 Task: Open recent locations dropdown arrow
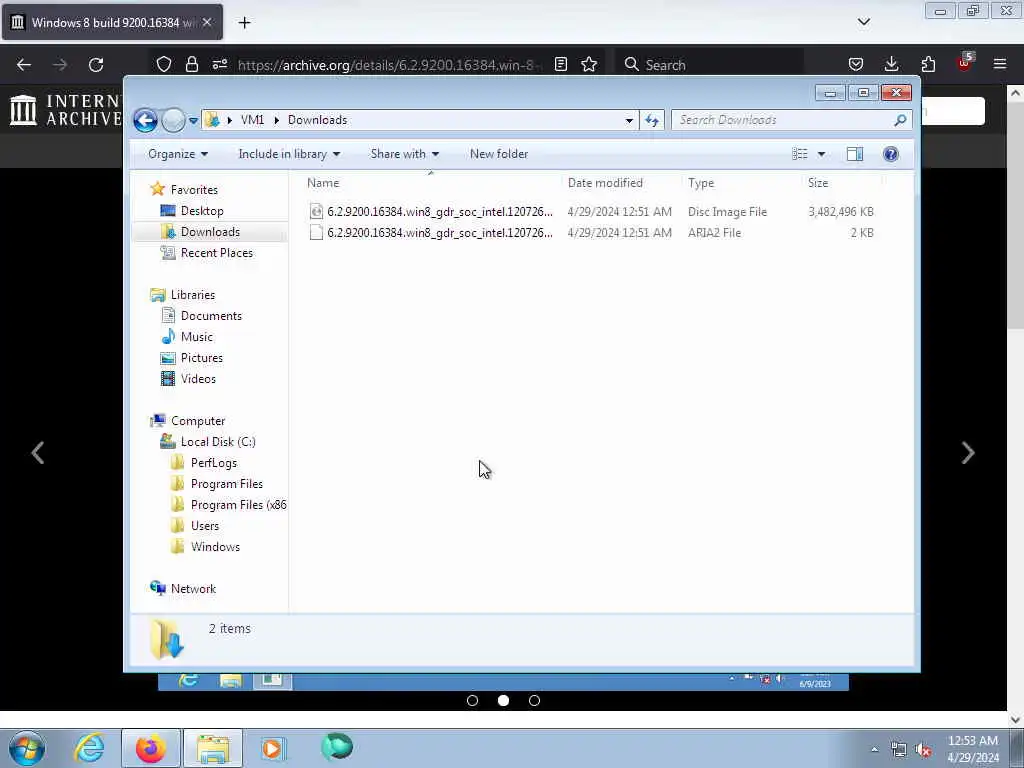193,121
